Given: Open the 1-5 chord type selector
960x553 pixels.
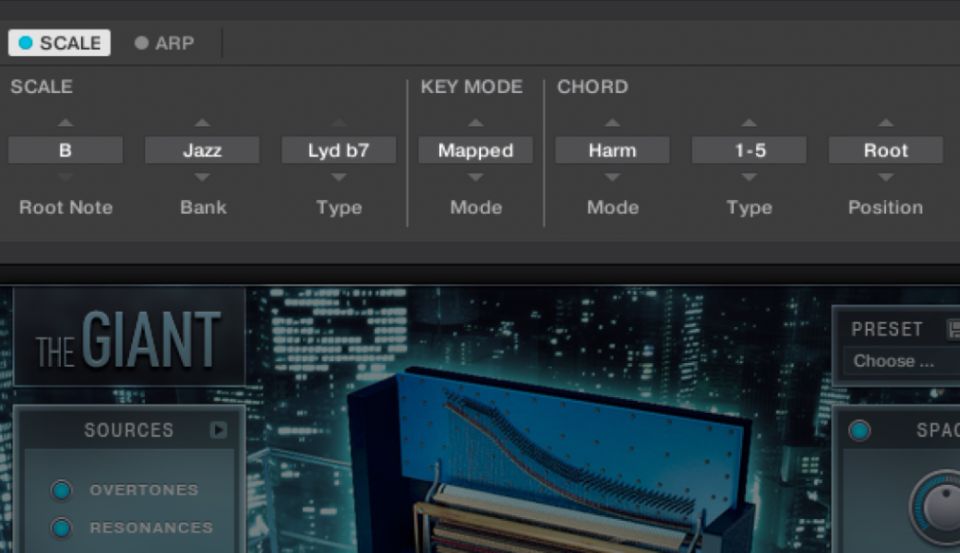Looking at the screenshot, I should click(x=749, y=150).
